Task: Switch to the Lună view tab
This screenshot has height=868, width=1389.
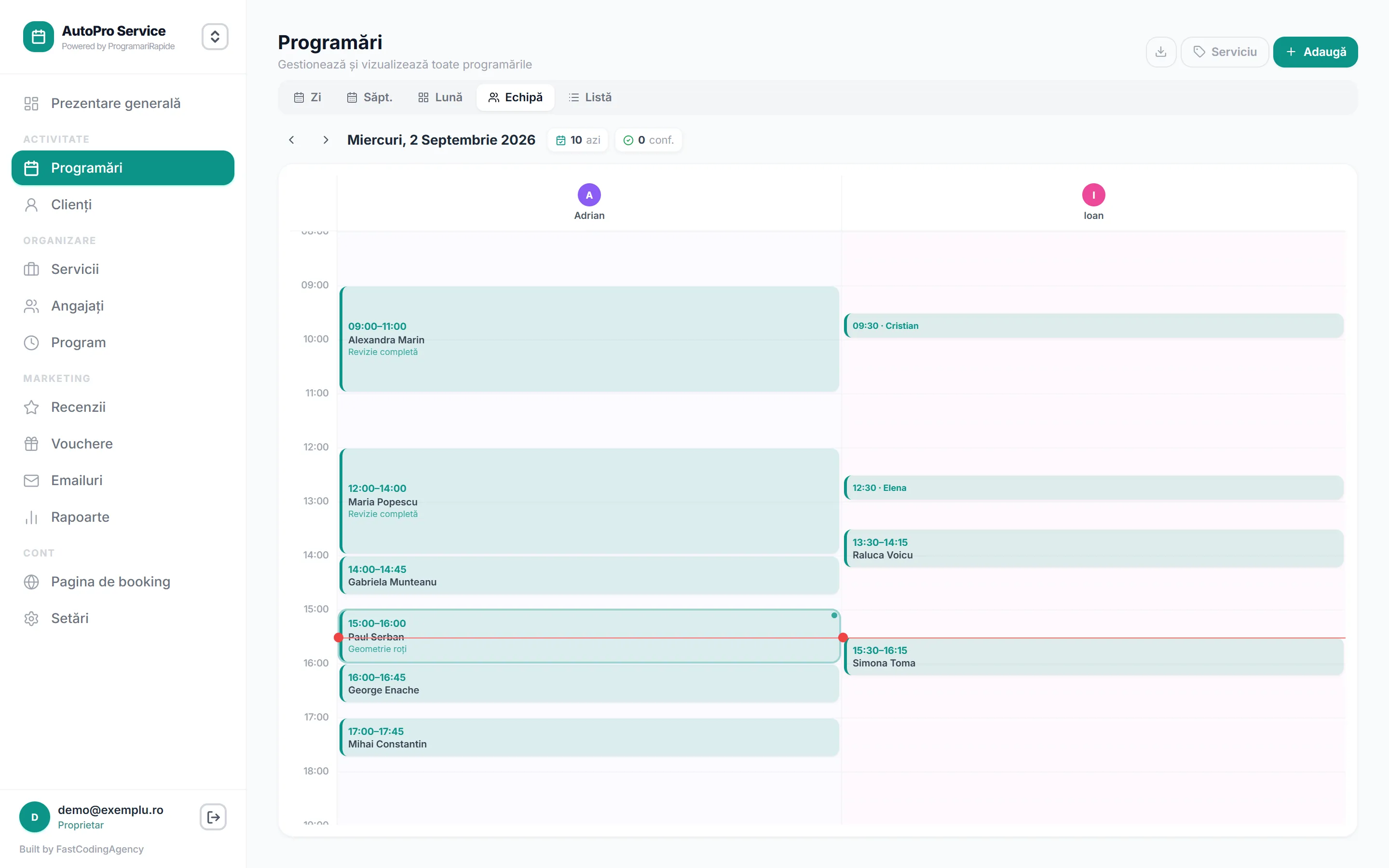Action: click(440, 97)
